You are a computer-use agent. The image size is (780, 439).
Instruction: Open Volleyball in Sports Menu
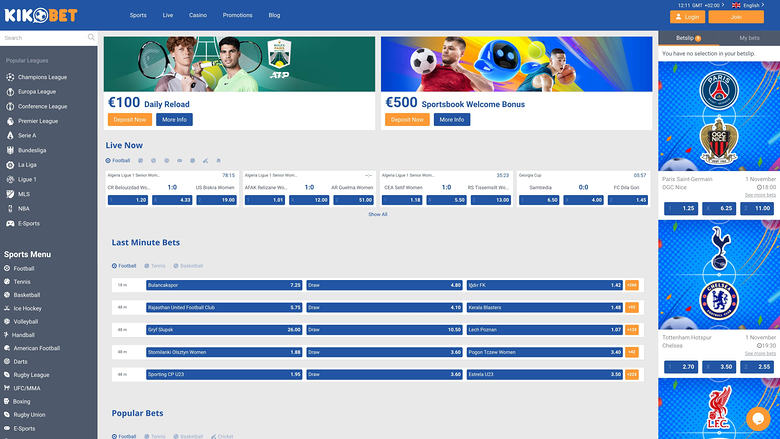point(25,322)
